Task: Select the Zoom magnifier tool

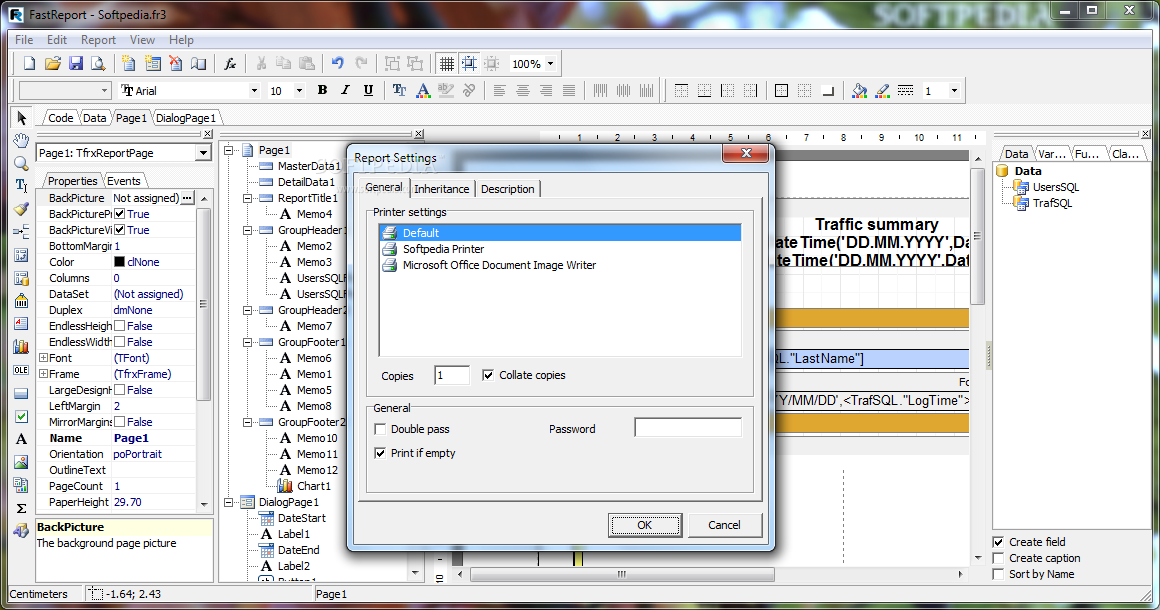Action: [x=21, y=163]
